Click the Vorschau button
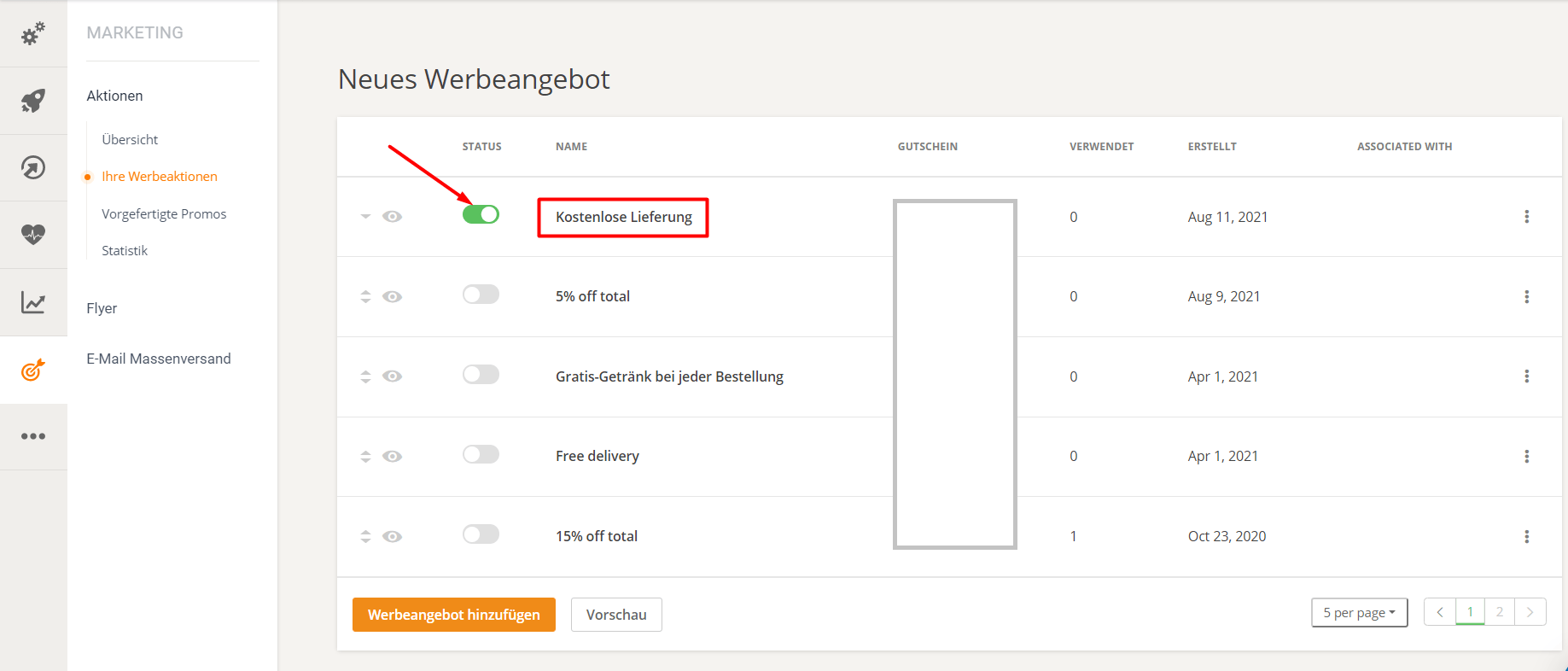1568x671 pixels. click(x=616, y=615)
